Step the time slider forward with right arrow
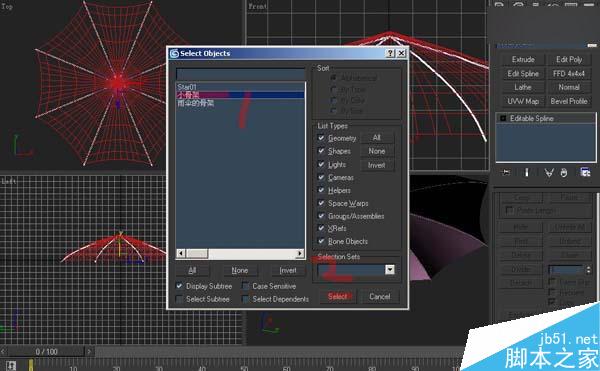This screenshot has width=600, height=371. click(89, 351)
